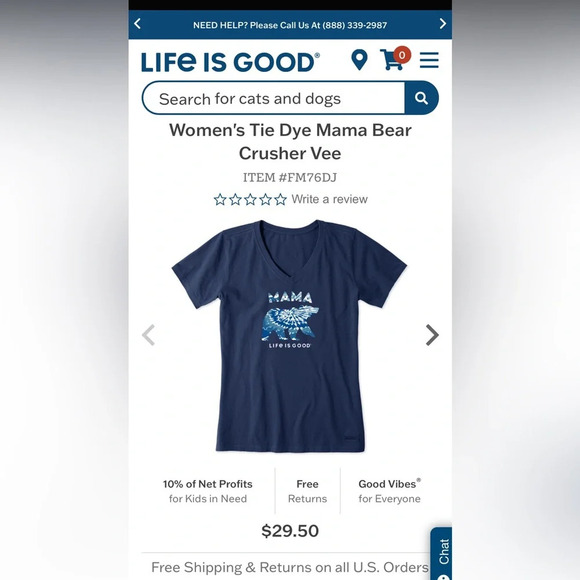The width and height of the screenshot is (580, 580).
Task: Focus the 'Search for cats and dogs' field
Action: (x=274, y=98)
